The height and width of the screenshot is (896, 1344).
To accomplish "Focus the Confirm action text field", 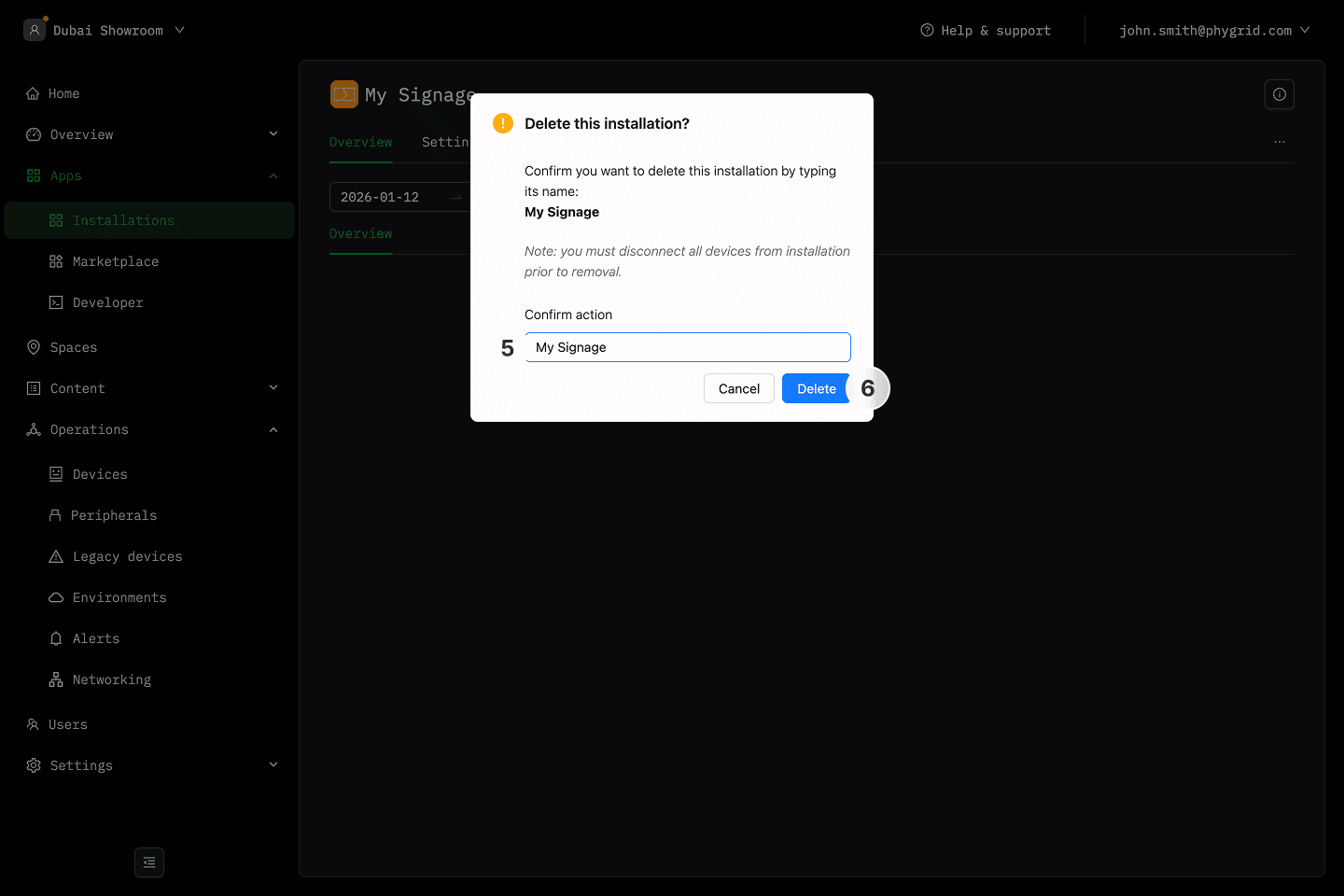I will click(688, 347).
